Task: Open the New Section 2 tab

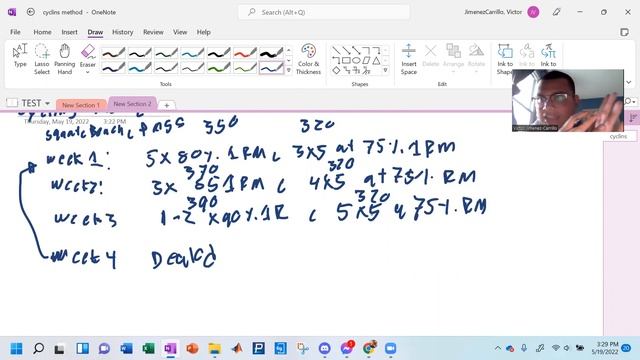Action: point(132,104)
